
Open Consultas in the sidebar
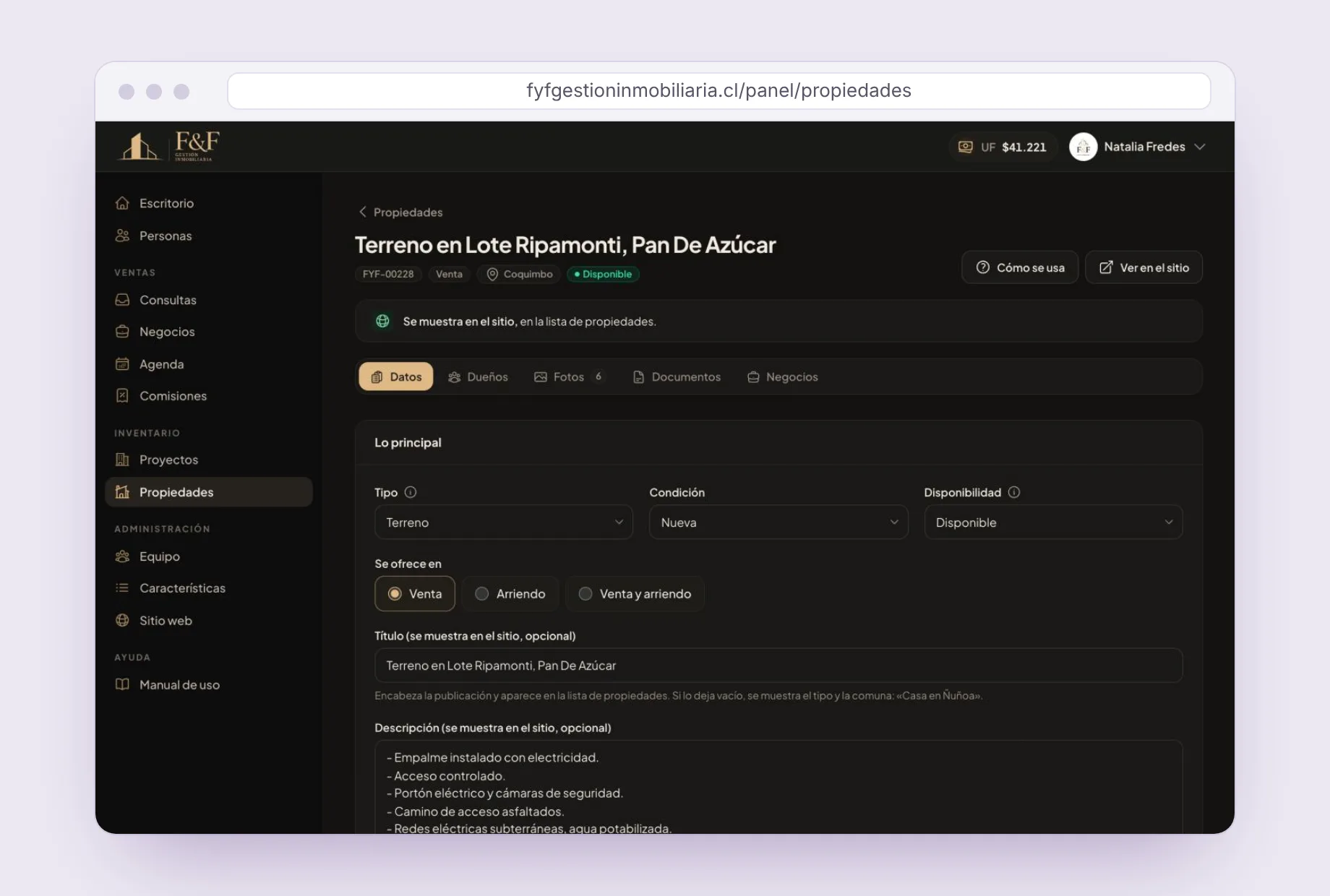(x=209, y=300)
